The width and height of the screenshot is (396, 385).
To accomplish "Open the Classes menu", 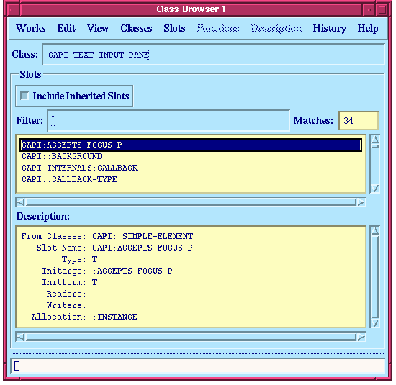I will tap(136, 28).
